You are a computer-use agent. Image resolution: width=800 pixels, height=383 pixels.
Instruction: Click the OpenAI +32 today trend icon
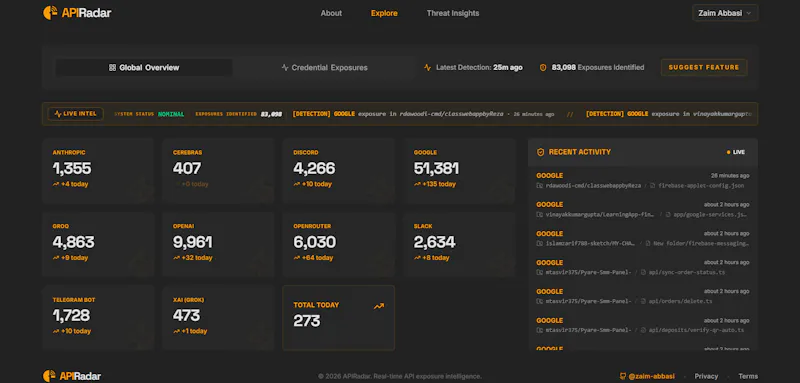176,258
